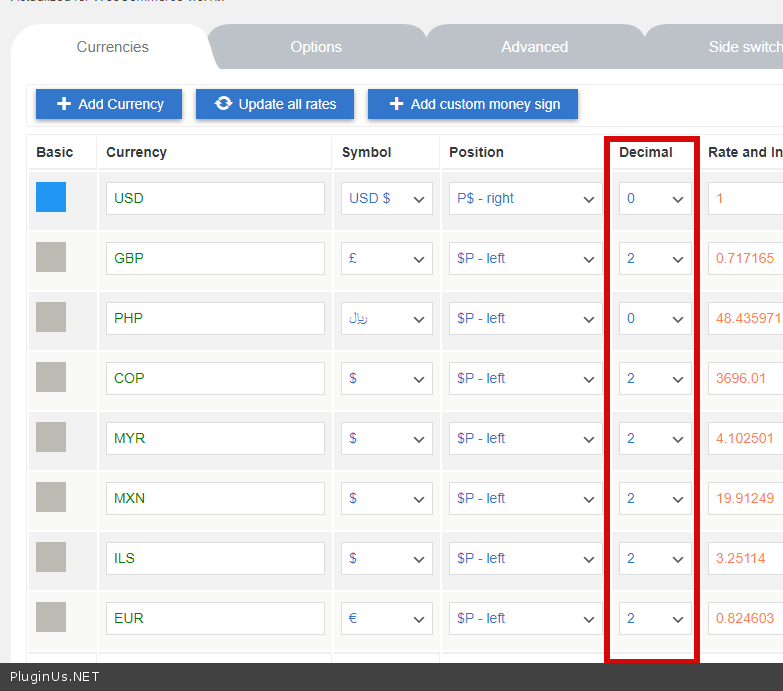
Task: Go to the Side switcher tab
Action: coord(744,47)
